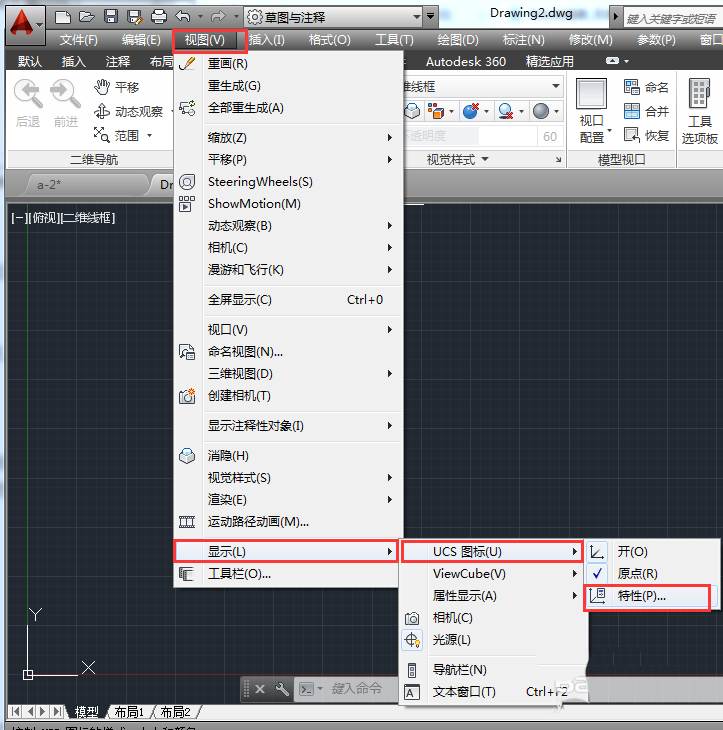Open the workspace dropdown 草图与注释

[x=333, y=18]
